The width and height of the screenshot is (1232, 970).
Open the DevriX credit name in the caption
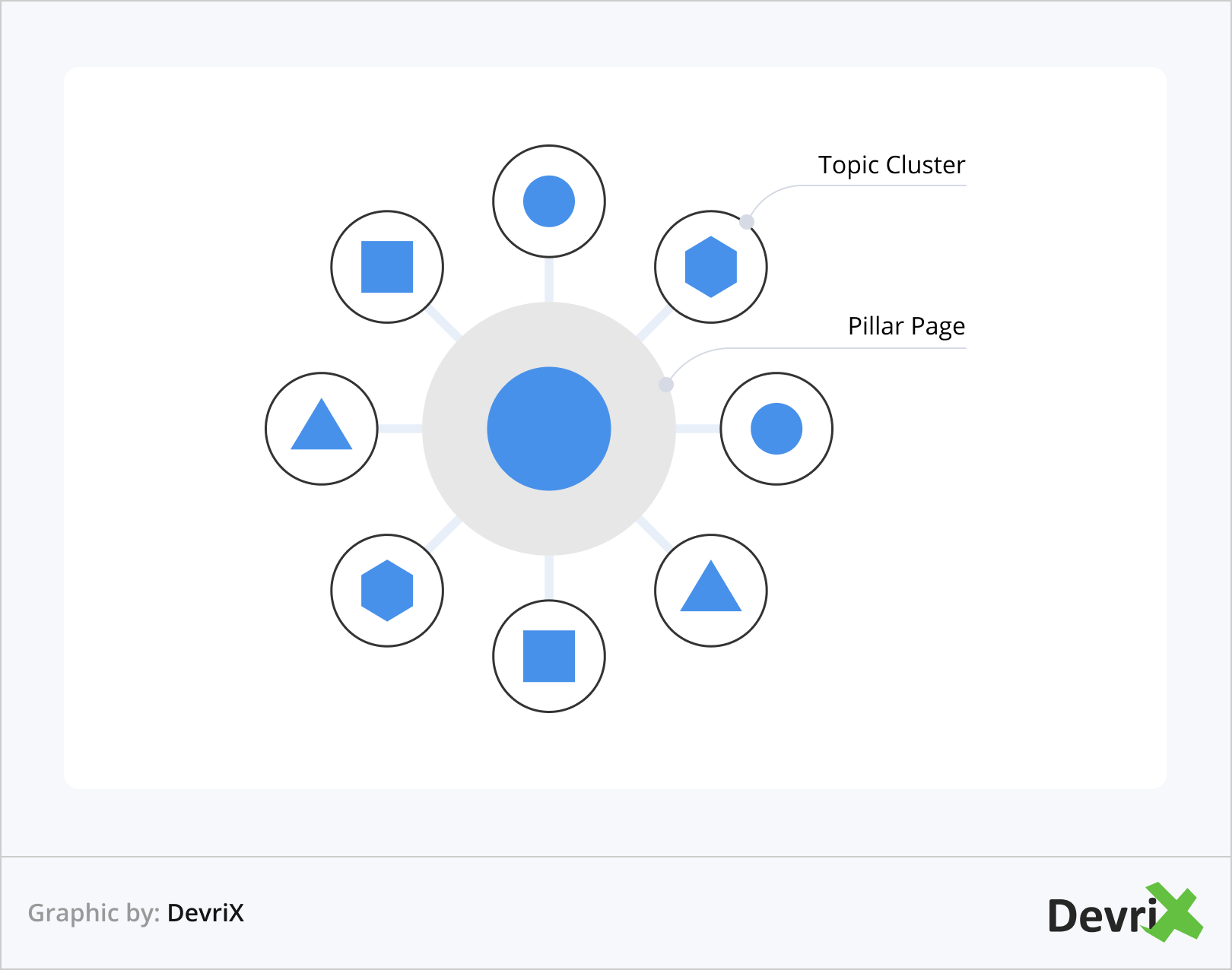[x=205, y=912]
